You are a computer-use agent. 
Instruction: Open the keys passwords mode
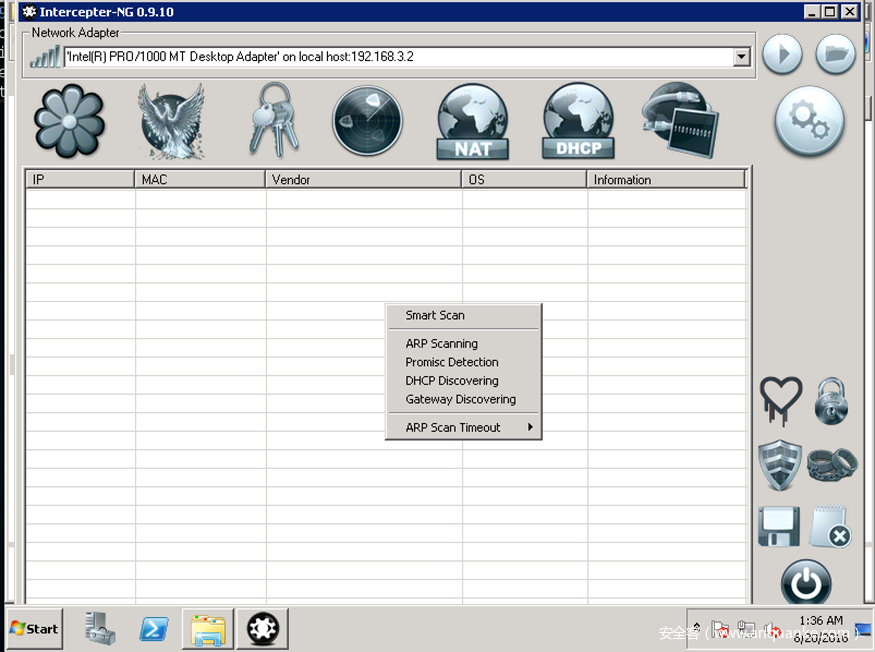point(272,121)
